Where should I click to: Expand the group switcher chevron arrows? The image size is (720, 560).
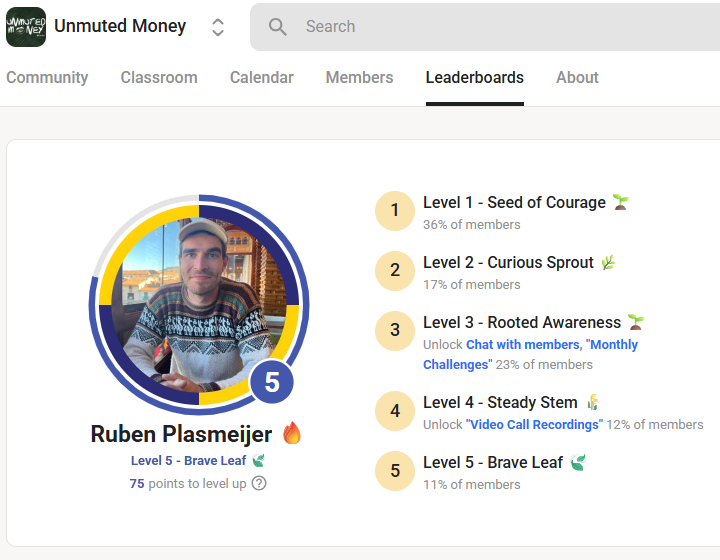(x=218, y=27)
